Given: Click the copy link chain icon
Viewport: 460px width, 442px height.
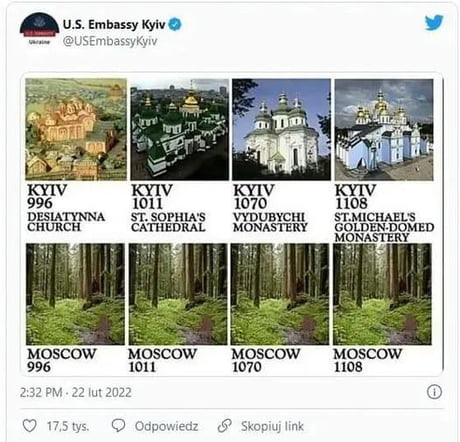Looking at the screenshot, I should click(224, 426).
